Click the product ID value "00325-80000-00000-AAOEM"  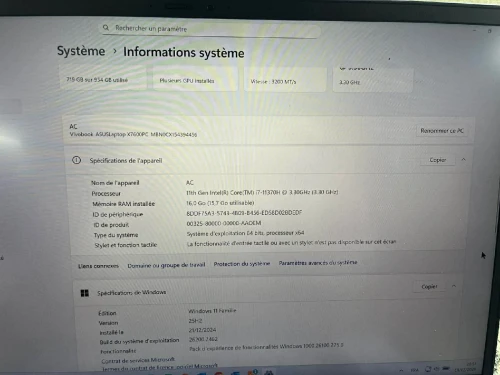click(x=224, y=223)
